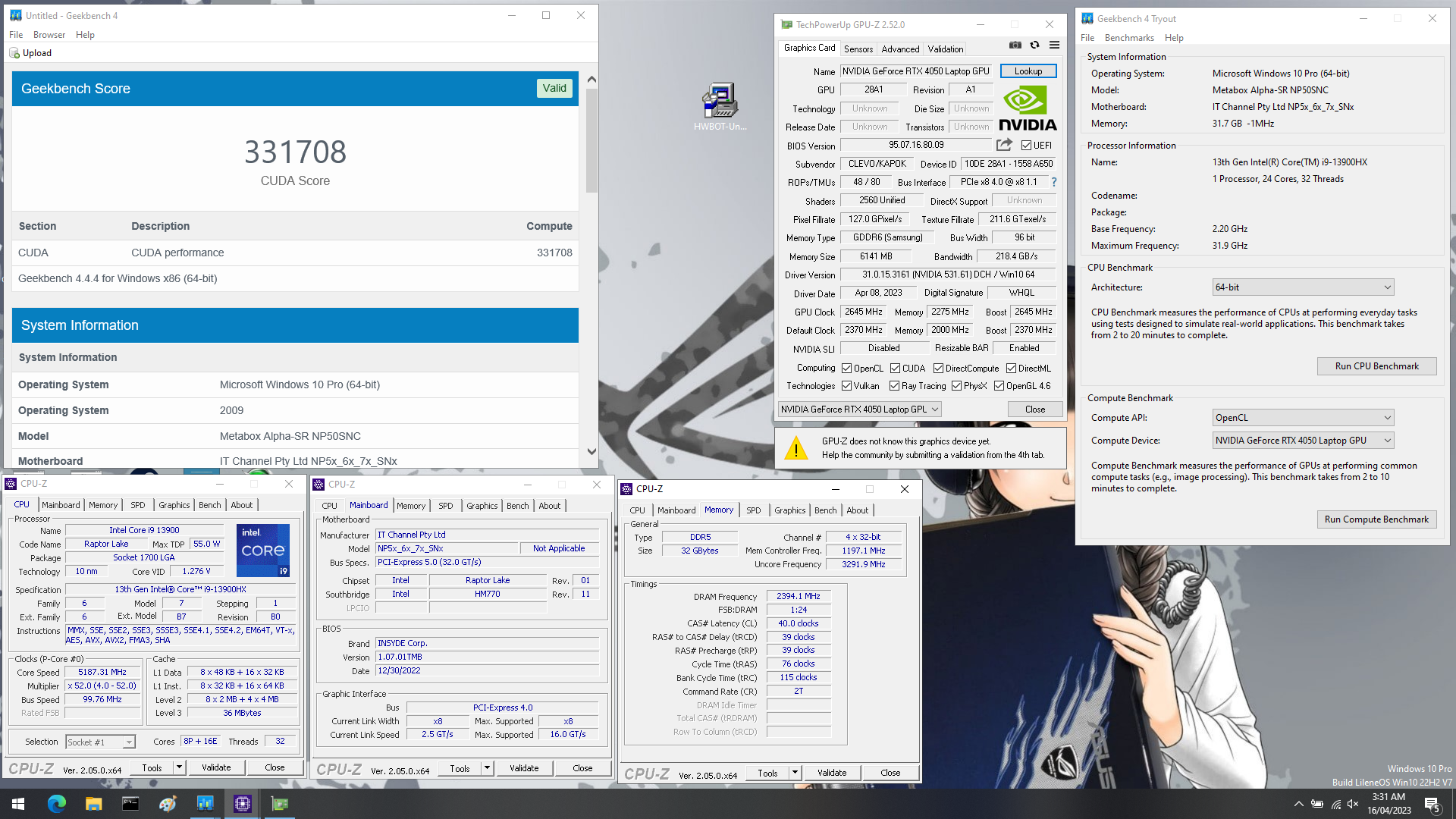This screenshot has width=1456, height=819.
Task: Click the network tray icon
Action: coord(1335,805)
